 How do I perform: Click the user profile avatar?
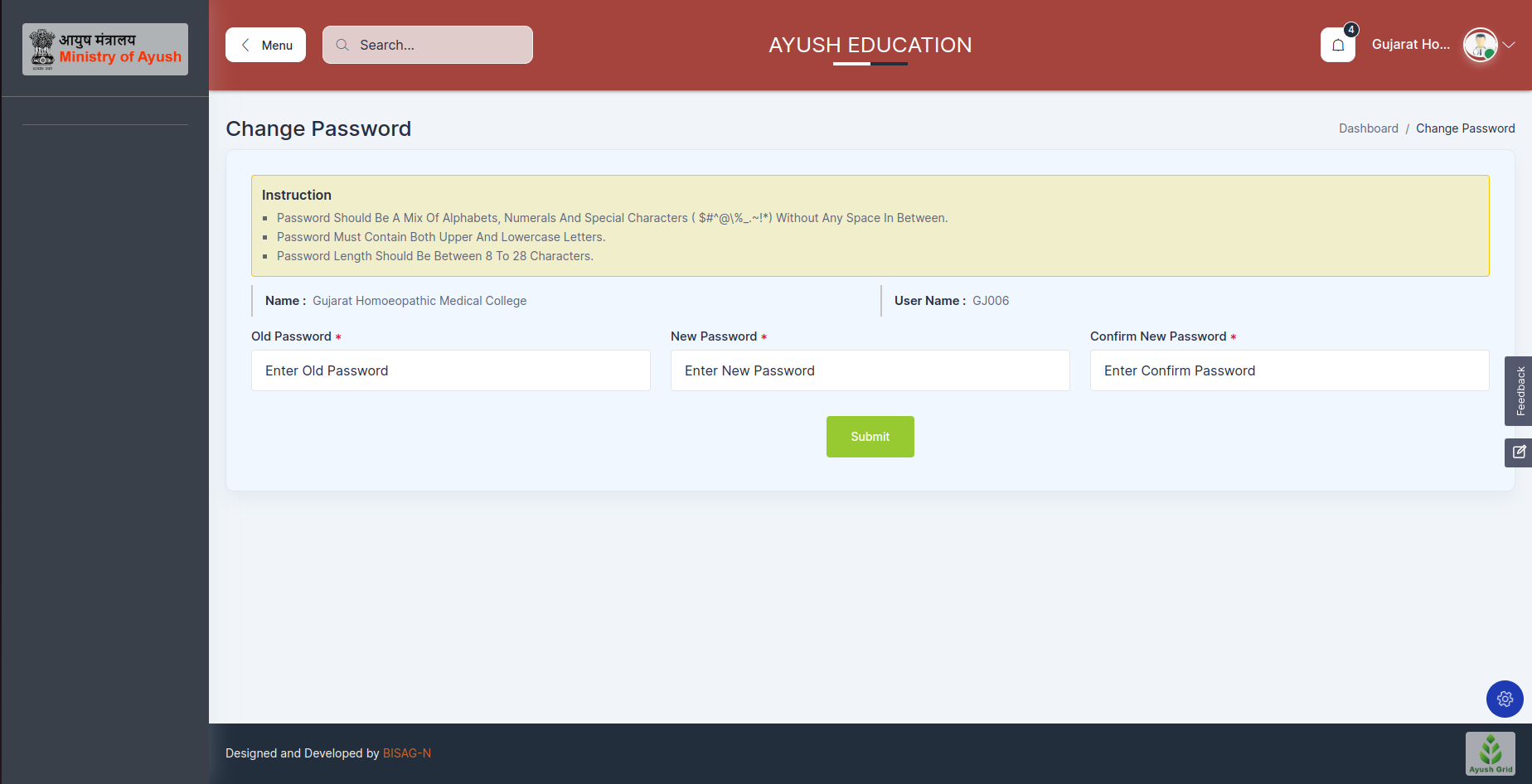[1480, 45]
